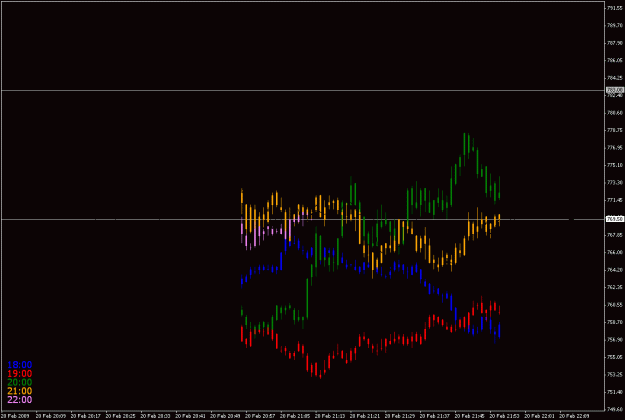The image size is (625, 420).
Task: Click the 766.00 price axis label
Action: point(615,252)
